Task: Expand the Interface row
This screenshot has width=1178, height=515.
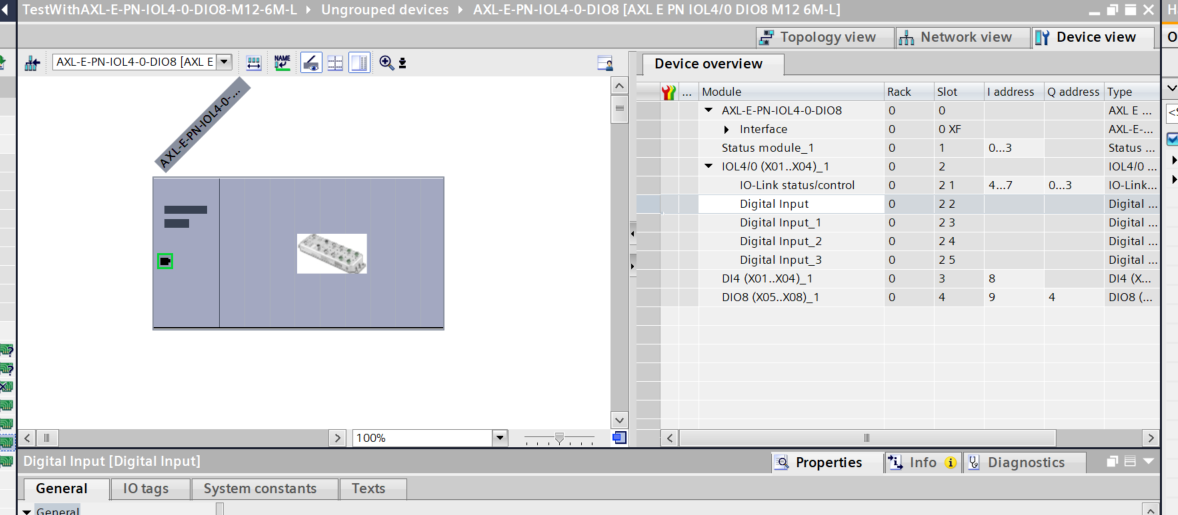Action: 727,130
